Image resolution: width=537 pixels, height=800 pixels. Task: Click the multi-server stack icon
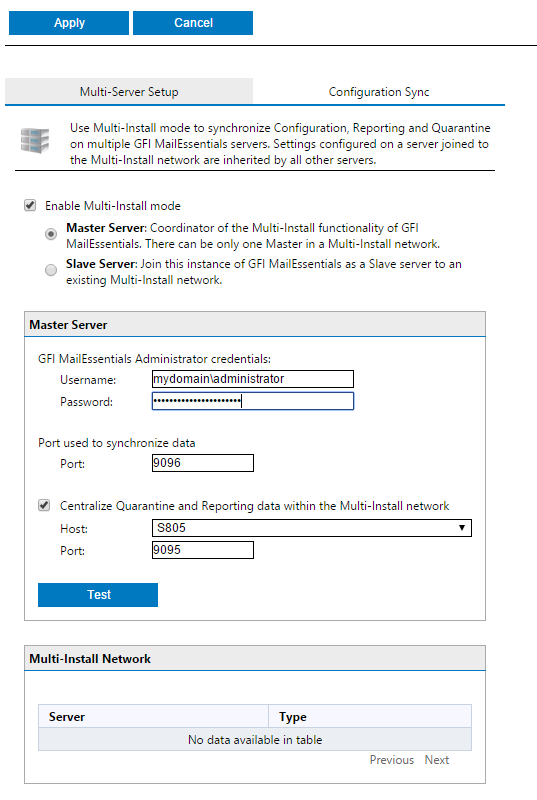point(35,140)
